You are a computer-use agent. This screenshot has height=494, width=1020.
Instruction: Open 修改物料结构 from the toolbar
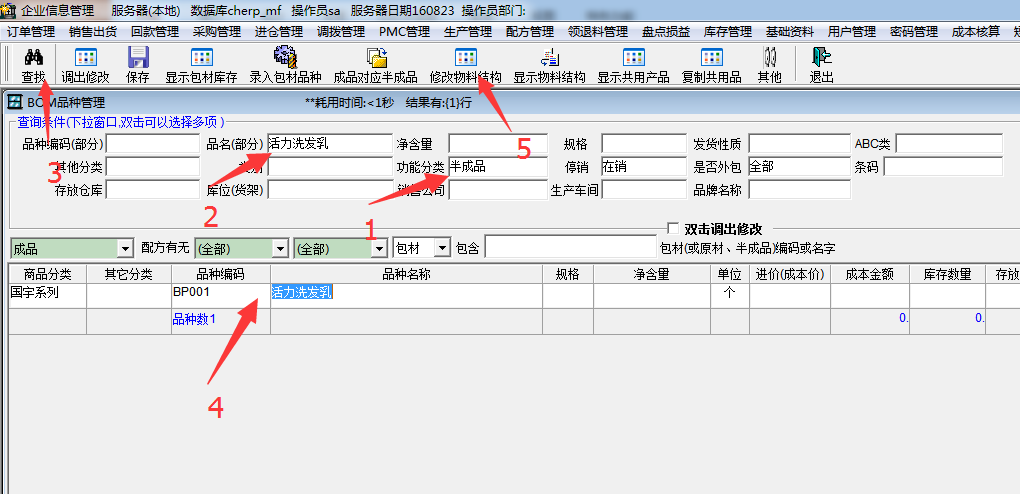[x=465, y=57]
